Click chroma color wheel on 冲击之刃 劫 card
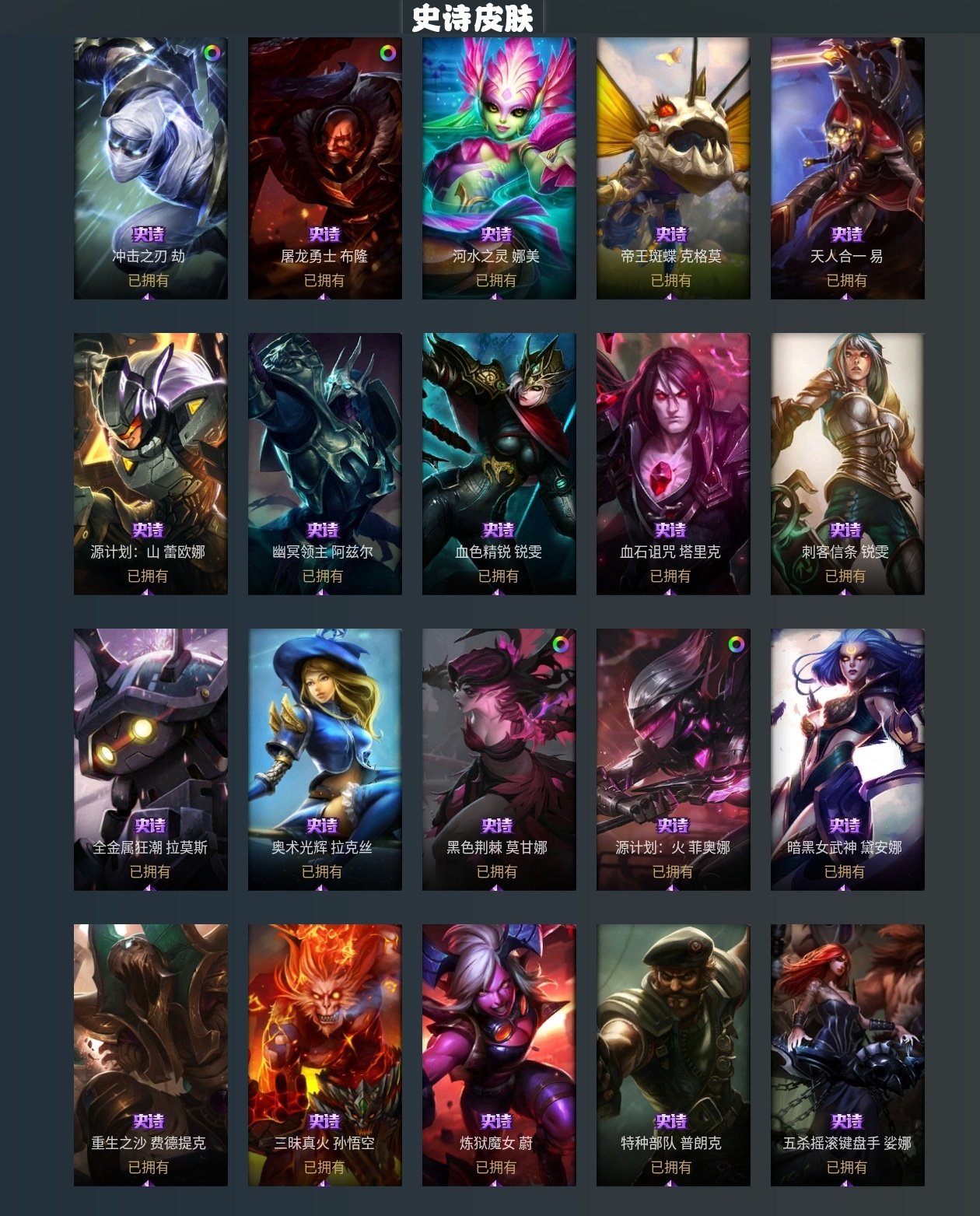 click(x=212, y=53)
